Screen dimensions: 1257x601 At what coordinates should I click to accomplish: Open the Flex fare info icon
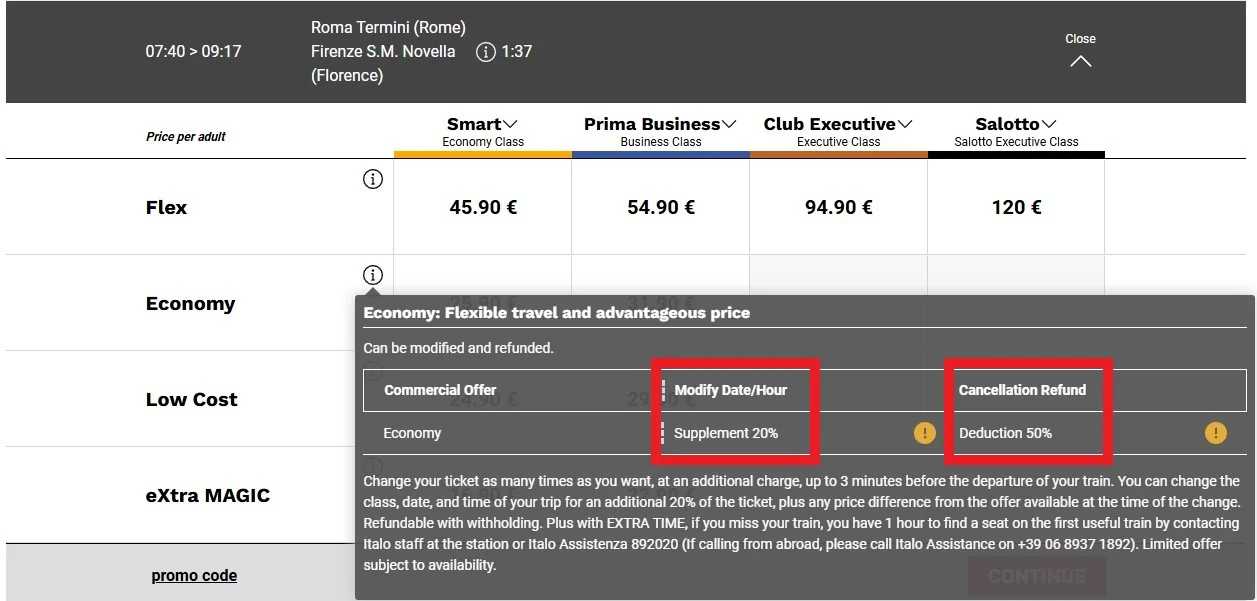tap(373, 180)
